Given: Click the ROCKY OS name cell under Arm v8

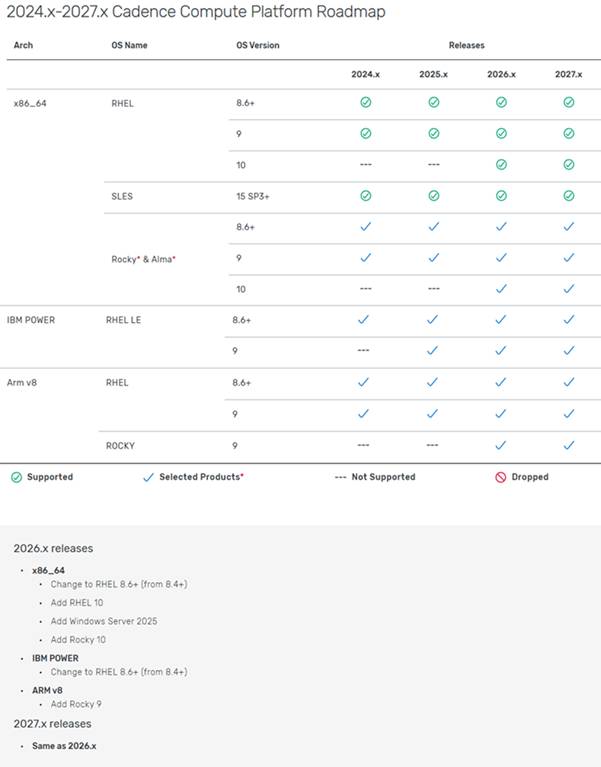Looking at the screenshot, I should click(x=120, y=446).
